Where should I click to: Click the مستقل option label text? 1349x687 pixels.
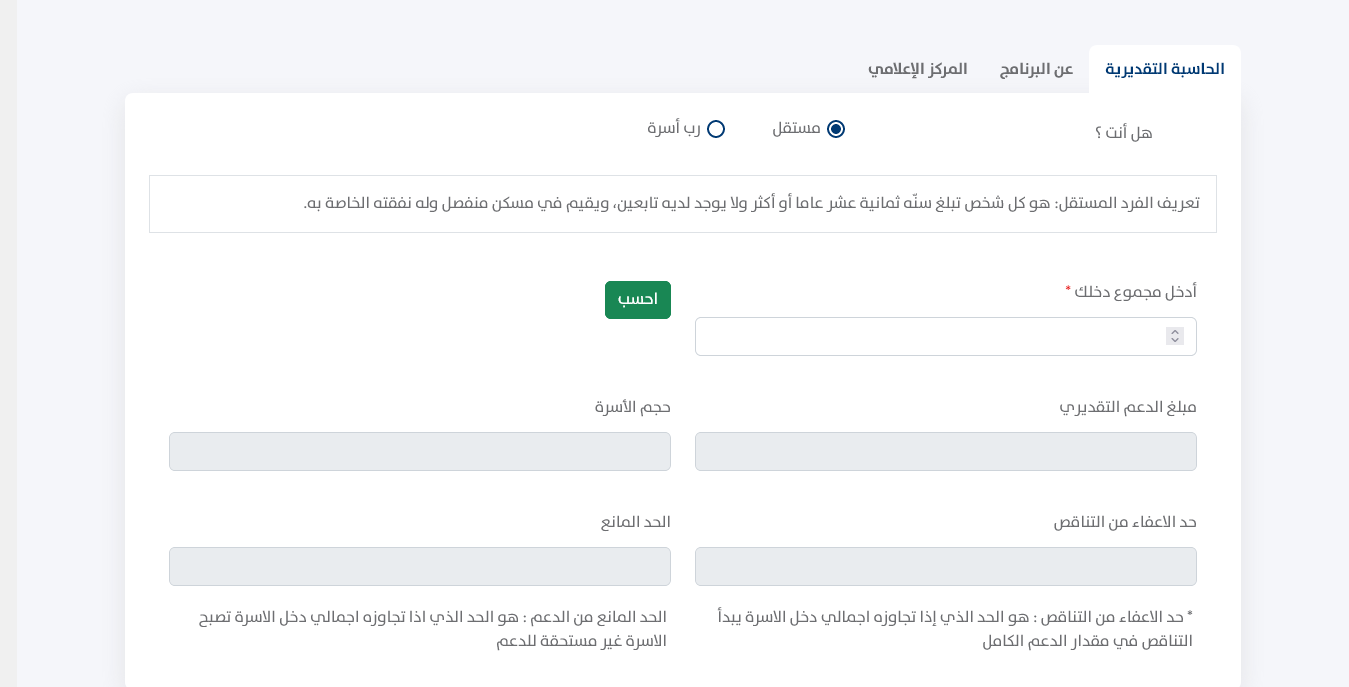point(796,128)
